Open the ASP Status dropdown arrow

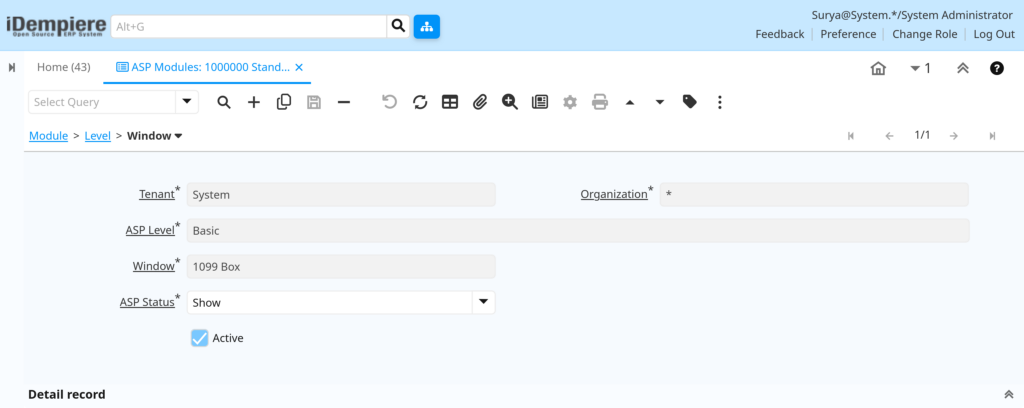click(x=483, y=302)
